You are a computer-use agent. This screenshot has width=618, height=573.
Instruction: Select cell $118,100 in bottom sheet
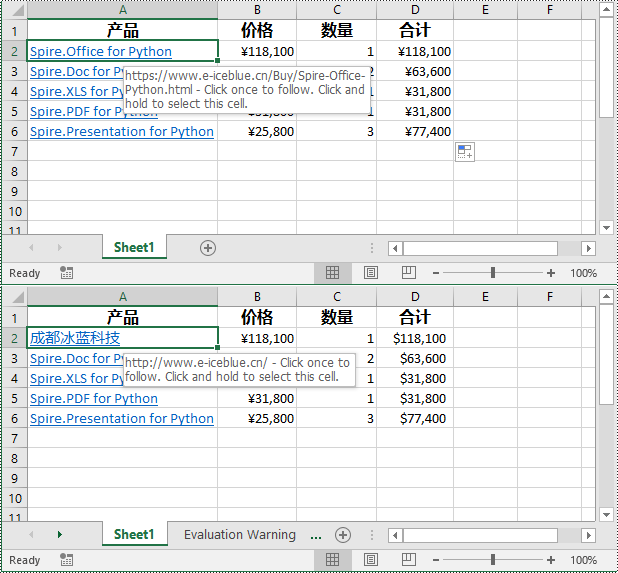point(415,338)
